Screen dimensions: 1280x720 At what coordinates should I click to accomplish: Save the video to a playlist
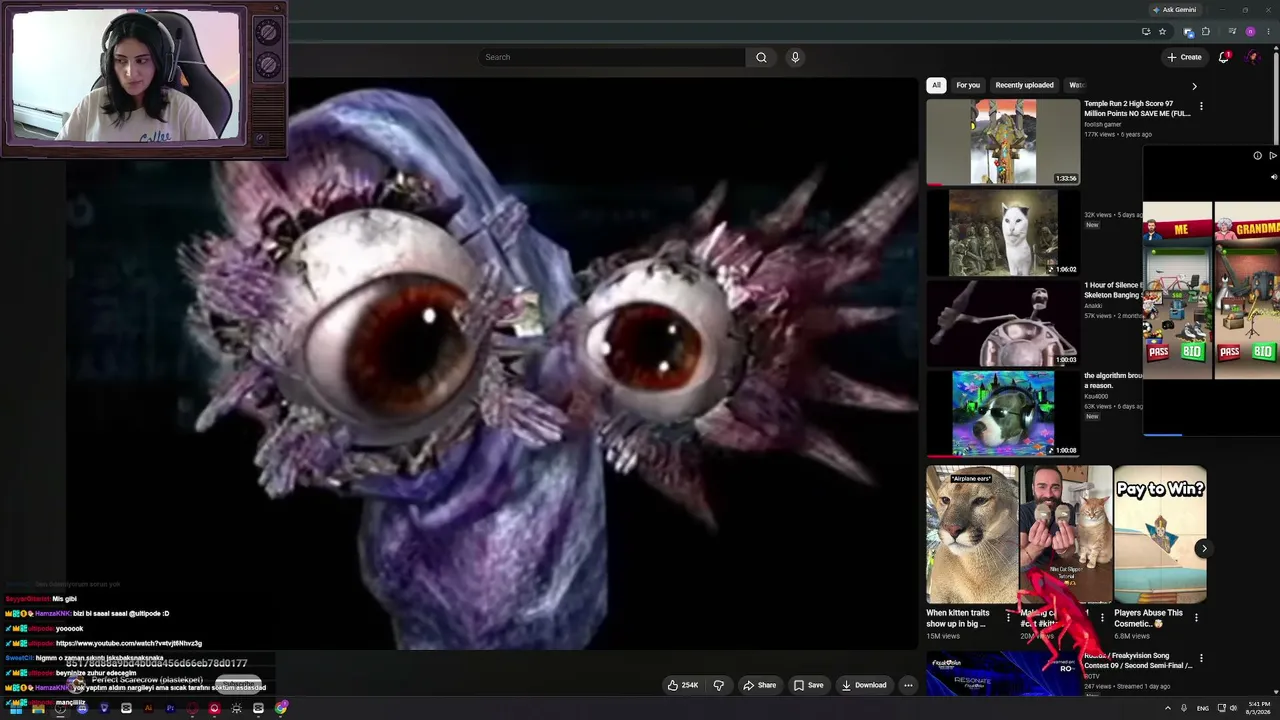808,685
